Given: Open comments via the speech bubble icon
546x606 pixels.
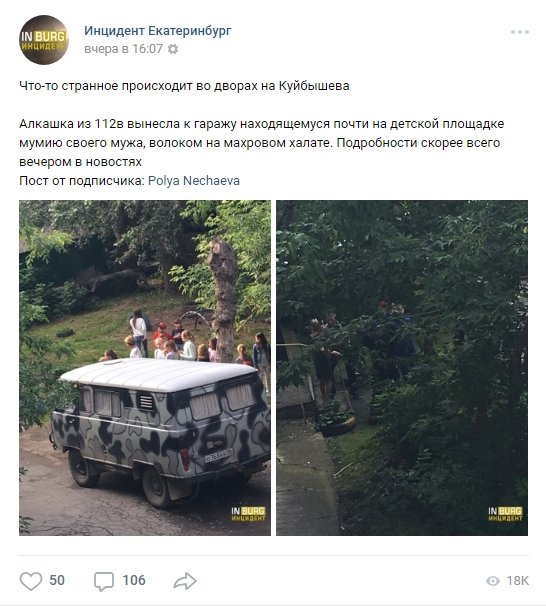Looking at the screenshot, I should pos(104,581).
